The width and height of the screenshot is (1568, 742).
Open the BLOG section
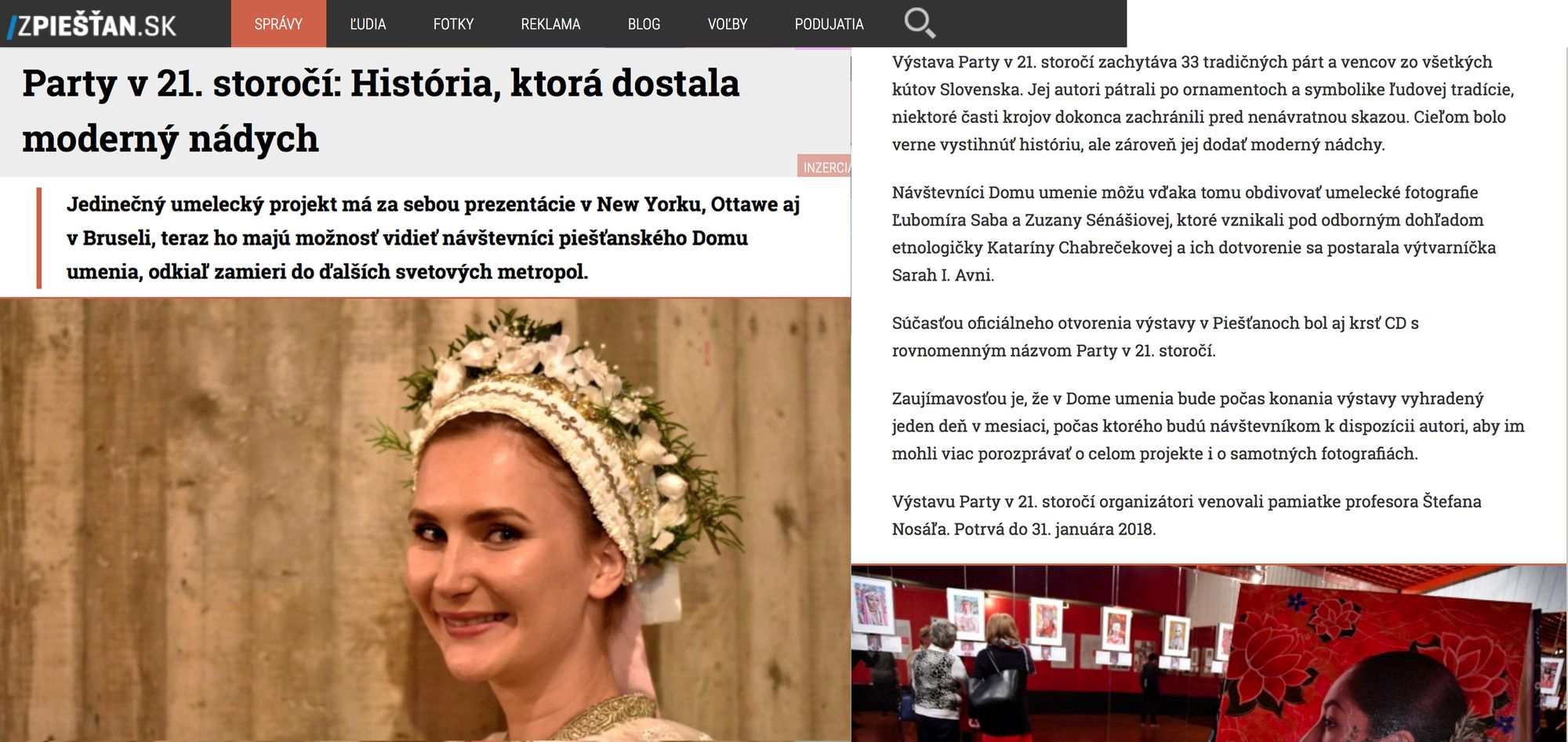[x=644, y=24]
